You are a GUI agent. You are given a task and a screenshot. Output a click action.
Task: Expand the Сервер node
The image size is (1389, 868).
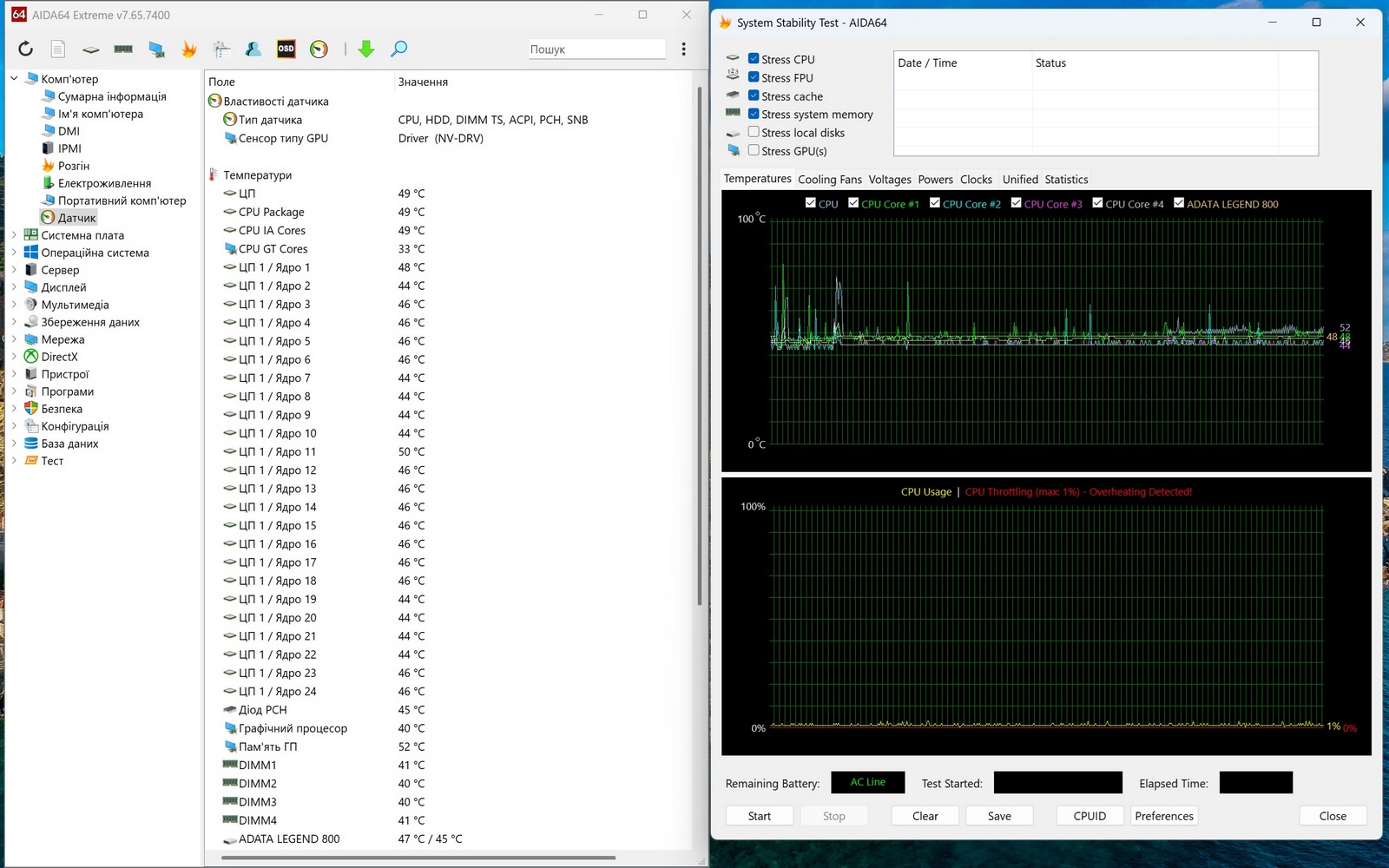tap(14, 270)
